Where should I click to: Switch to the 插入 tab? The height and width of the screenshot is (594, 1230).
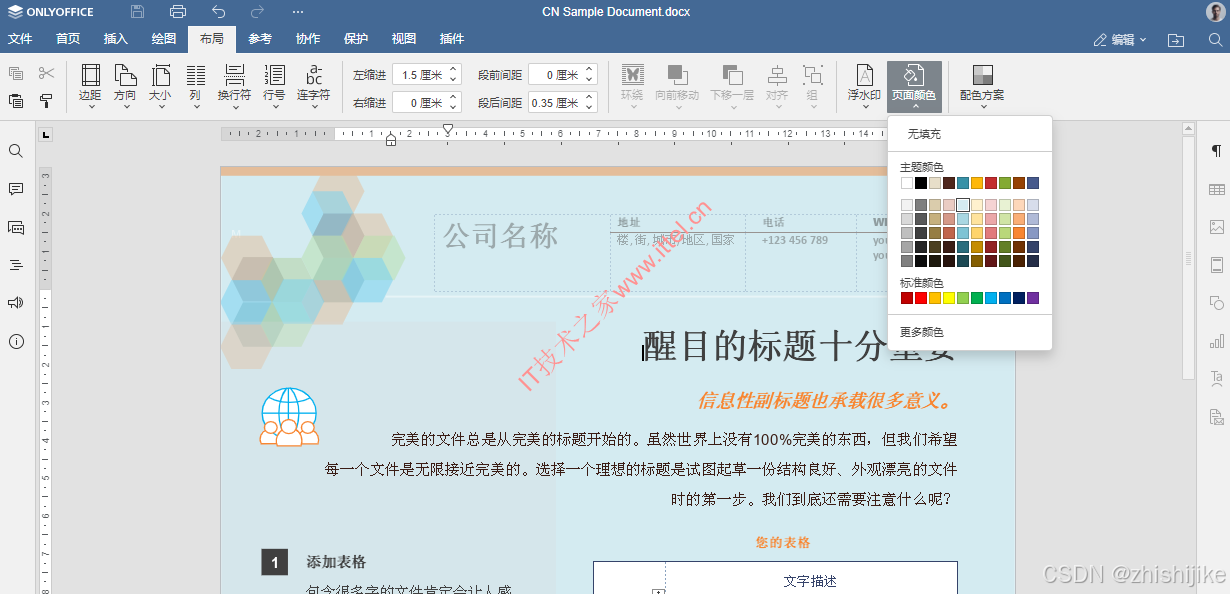[x=116, y=39]
